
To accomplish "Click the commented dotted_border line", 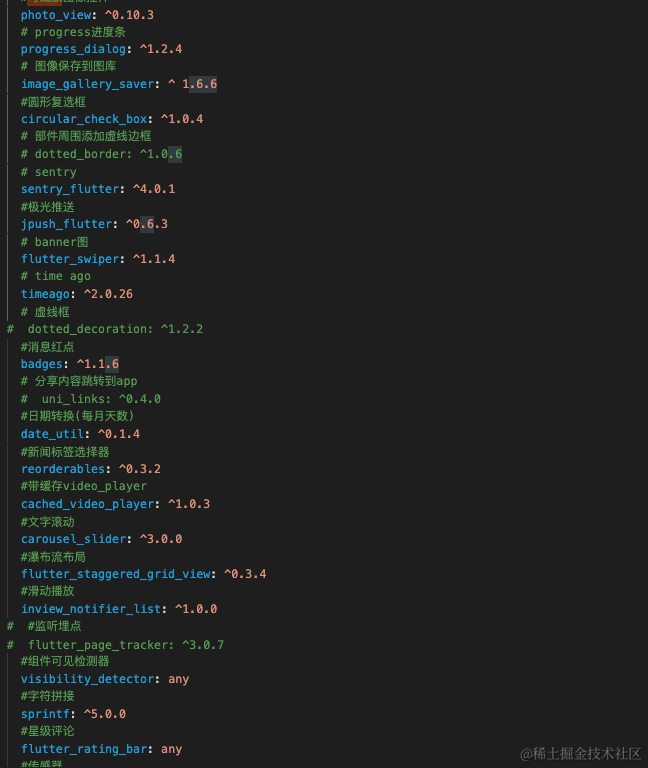I will click(101, 154).
